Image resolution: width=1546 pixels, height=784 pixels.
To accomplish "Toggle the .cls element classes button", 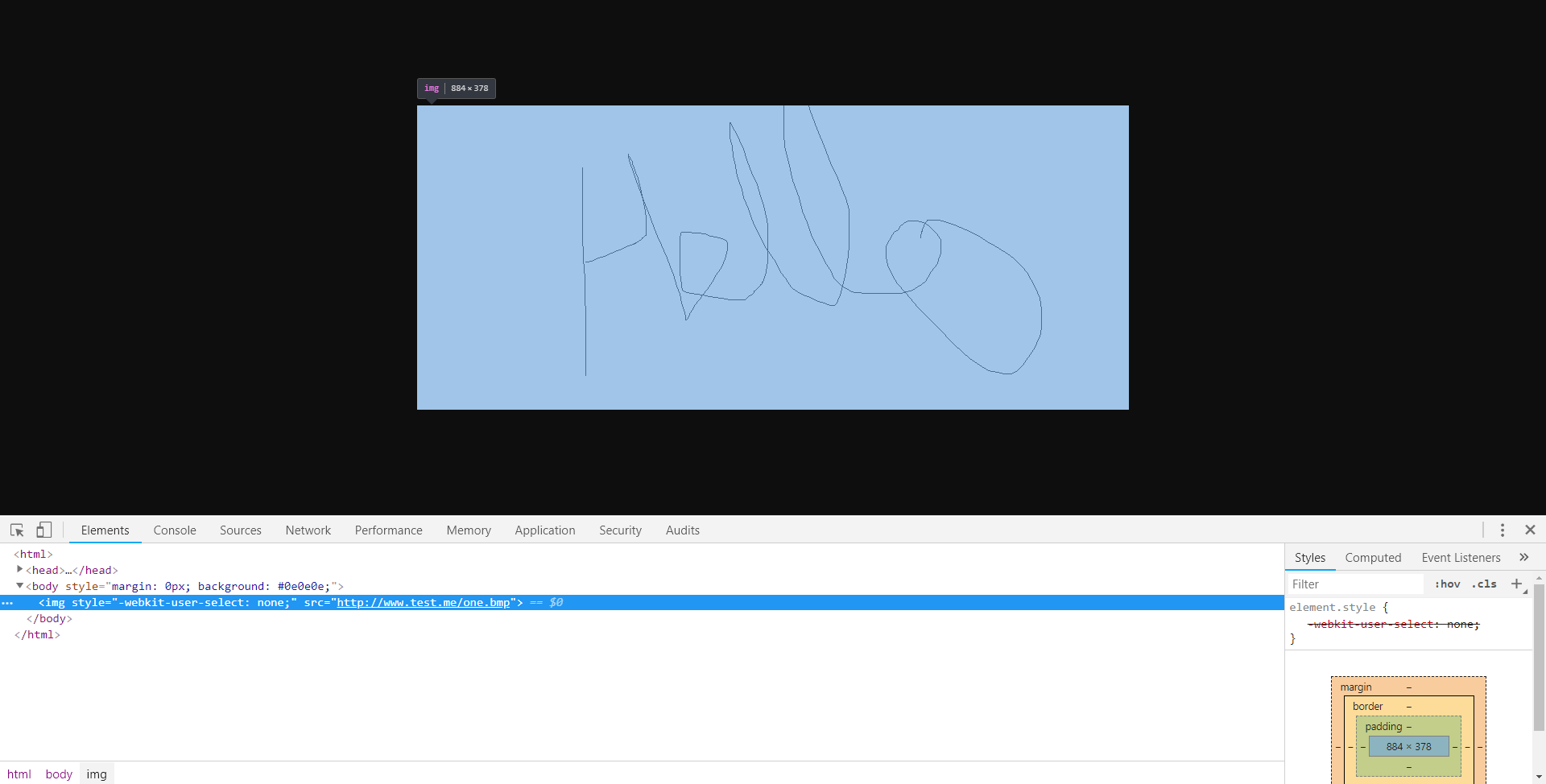I will point(1484,584).
